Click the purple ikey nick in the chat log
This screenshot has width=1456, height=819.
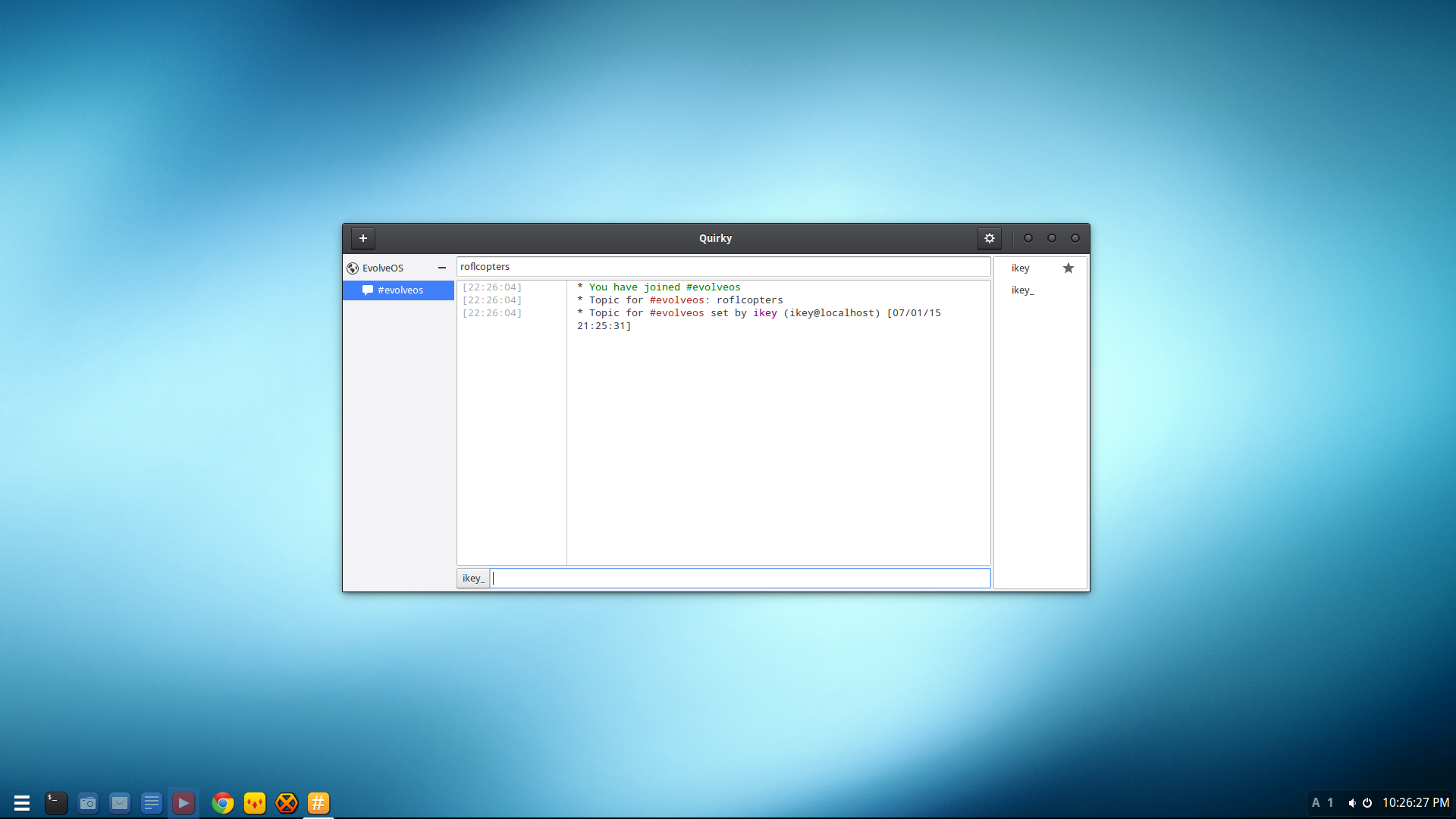764,313
